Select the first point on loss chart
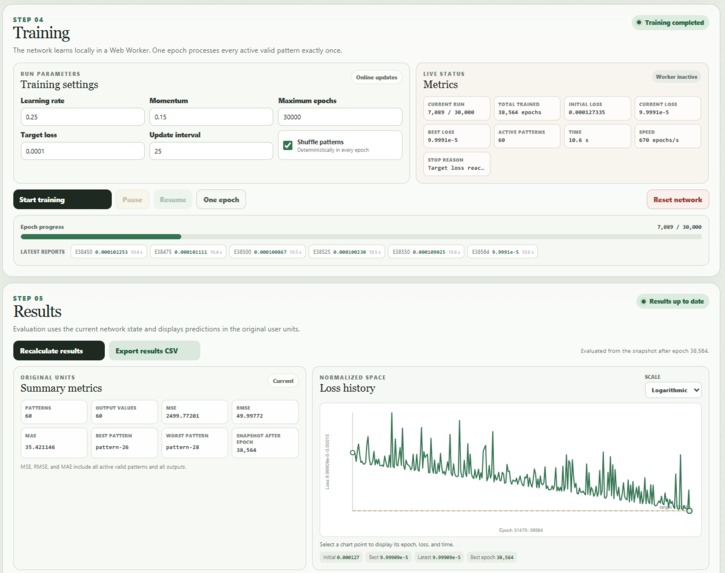725x573 pixels. pyautogui.click(x=353, y=453)
